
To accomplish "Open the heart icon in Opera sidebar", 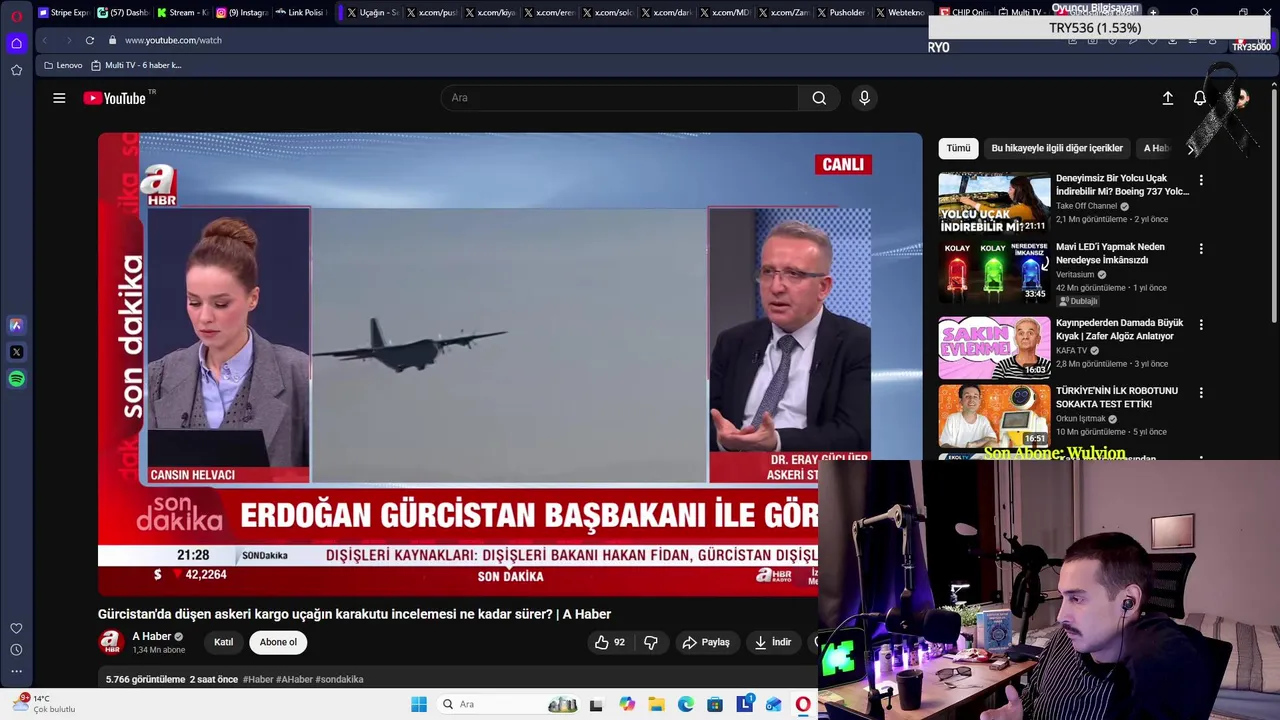I will (x=16, y=628).
